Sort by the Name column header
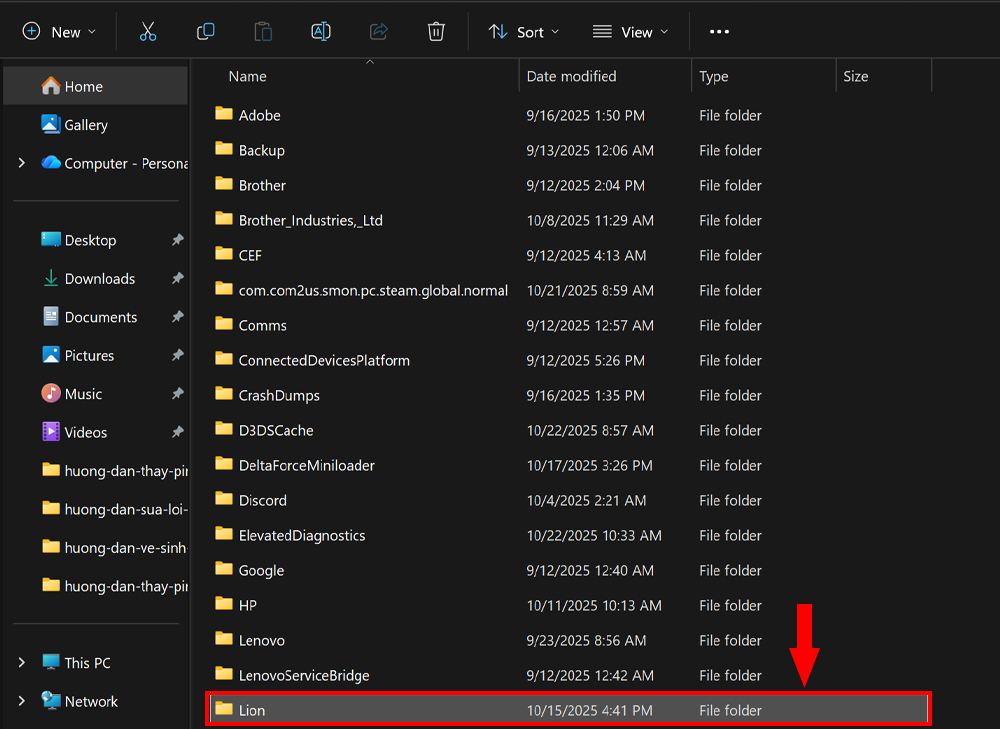Image resolution: width=1000 pixels, height=729 pixels. [x=247, y=76]
